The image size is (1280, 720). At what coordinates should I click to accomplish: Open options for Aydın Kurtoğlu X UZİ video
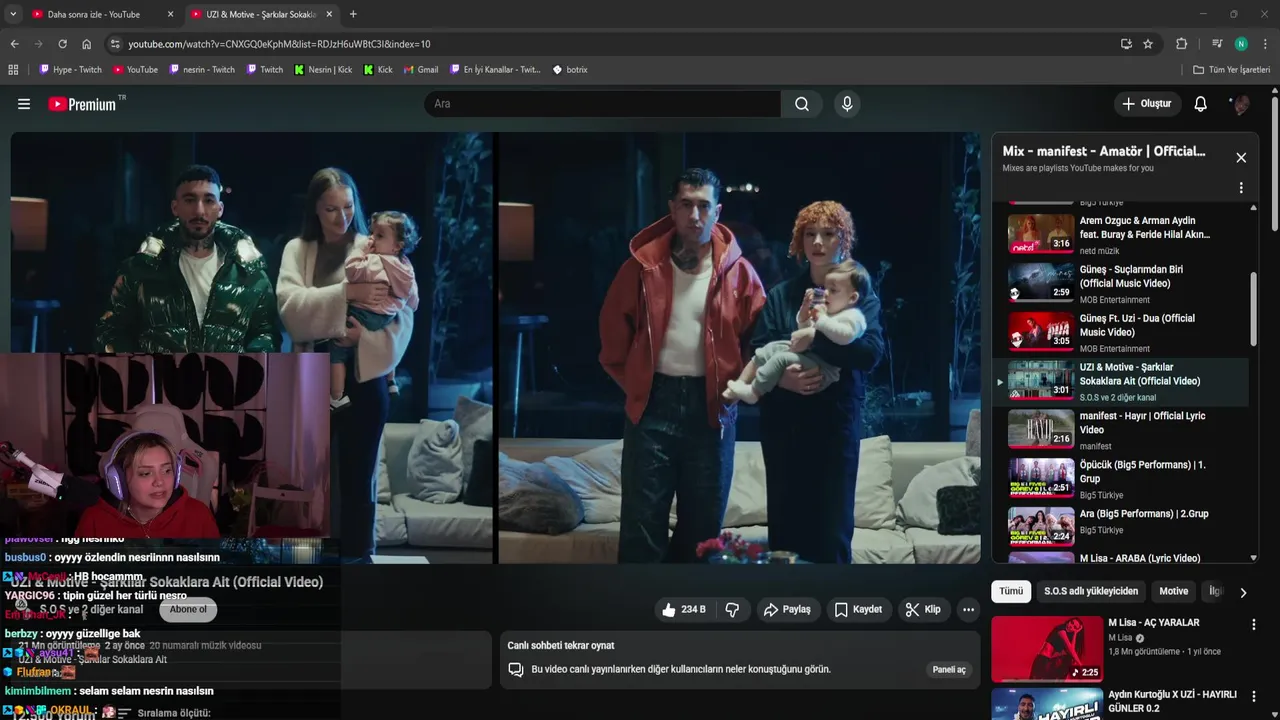pos(1253,696)
